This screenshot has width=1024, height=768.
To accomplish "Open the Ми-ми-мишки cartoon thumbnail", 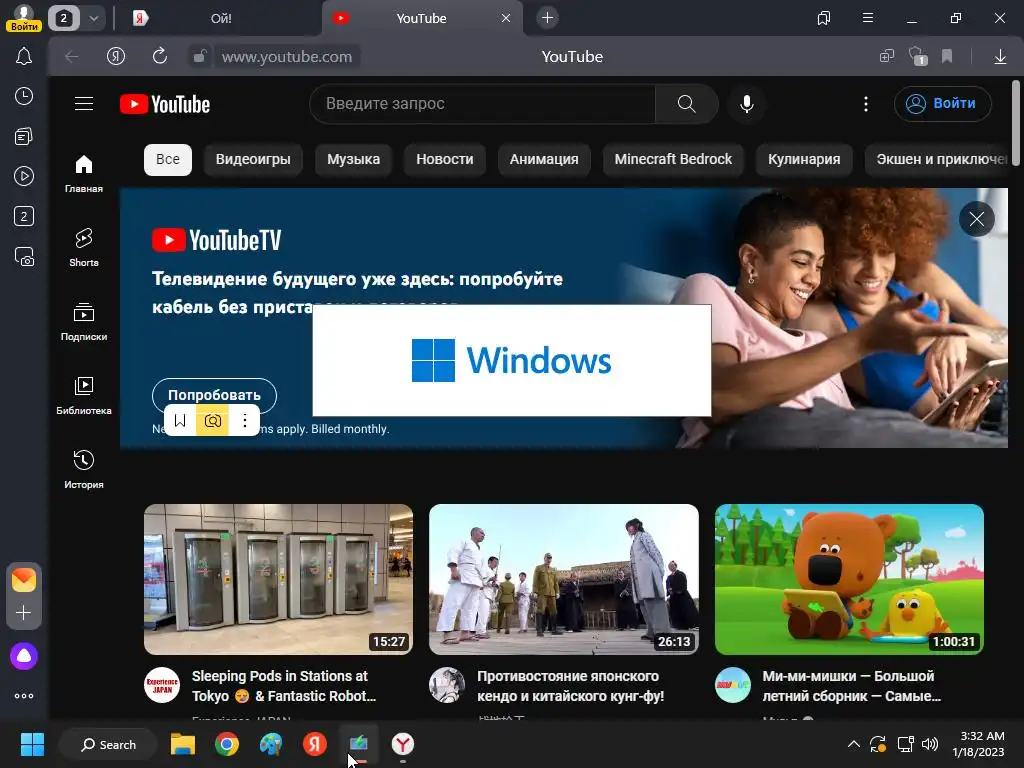I will click(849, 579).
